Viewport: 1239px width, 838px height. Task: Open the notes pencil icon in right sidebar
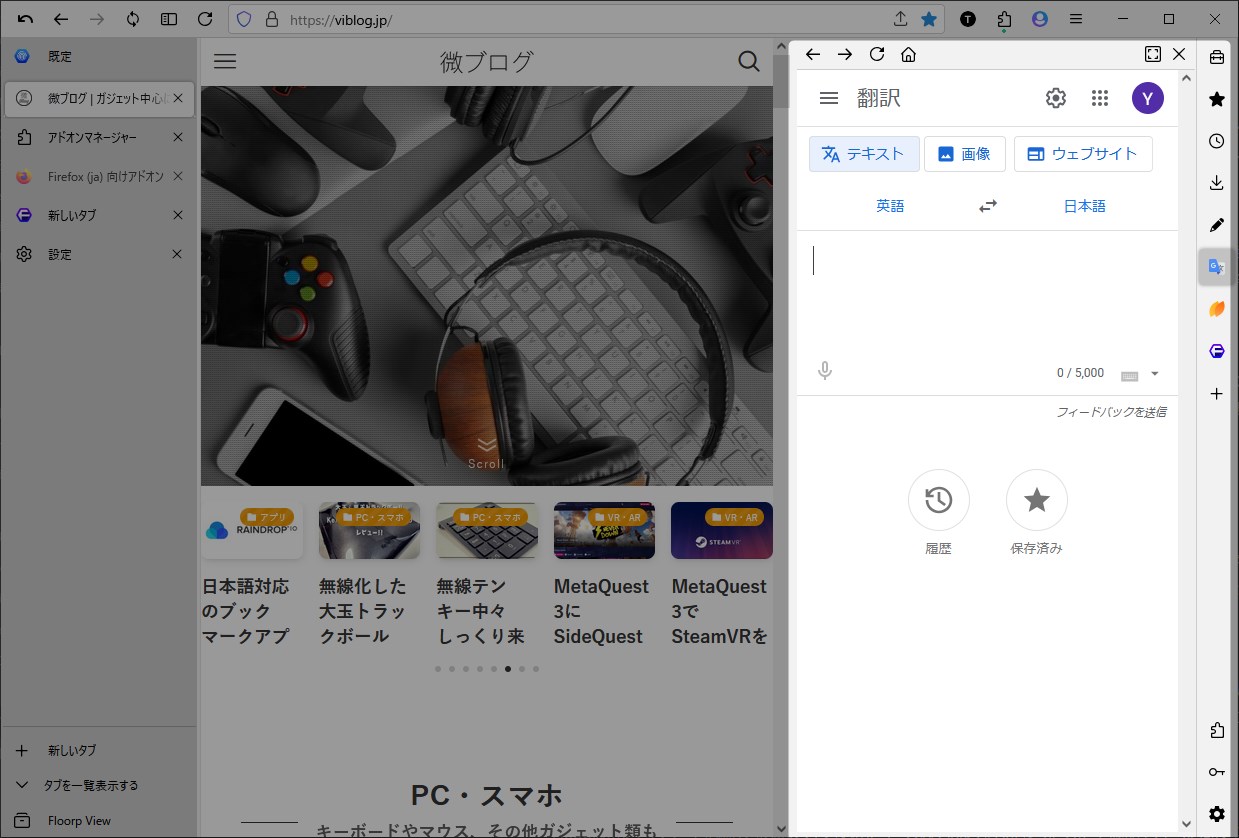tap(1216, 224)
